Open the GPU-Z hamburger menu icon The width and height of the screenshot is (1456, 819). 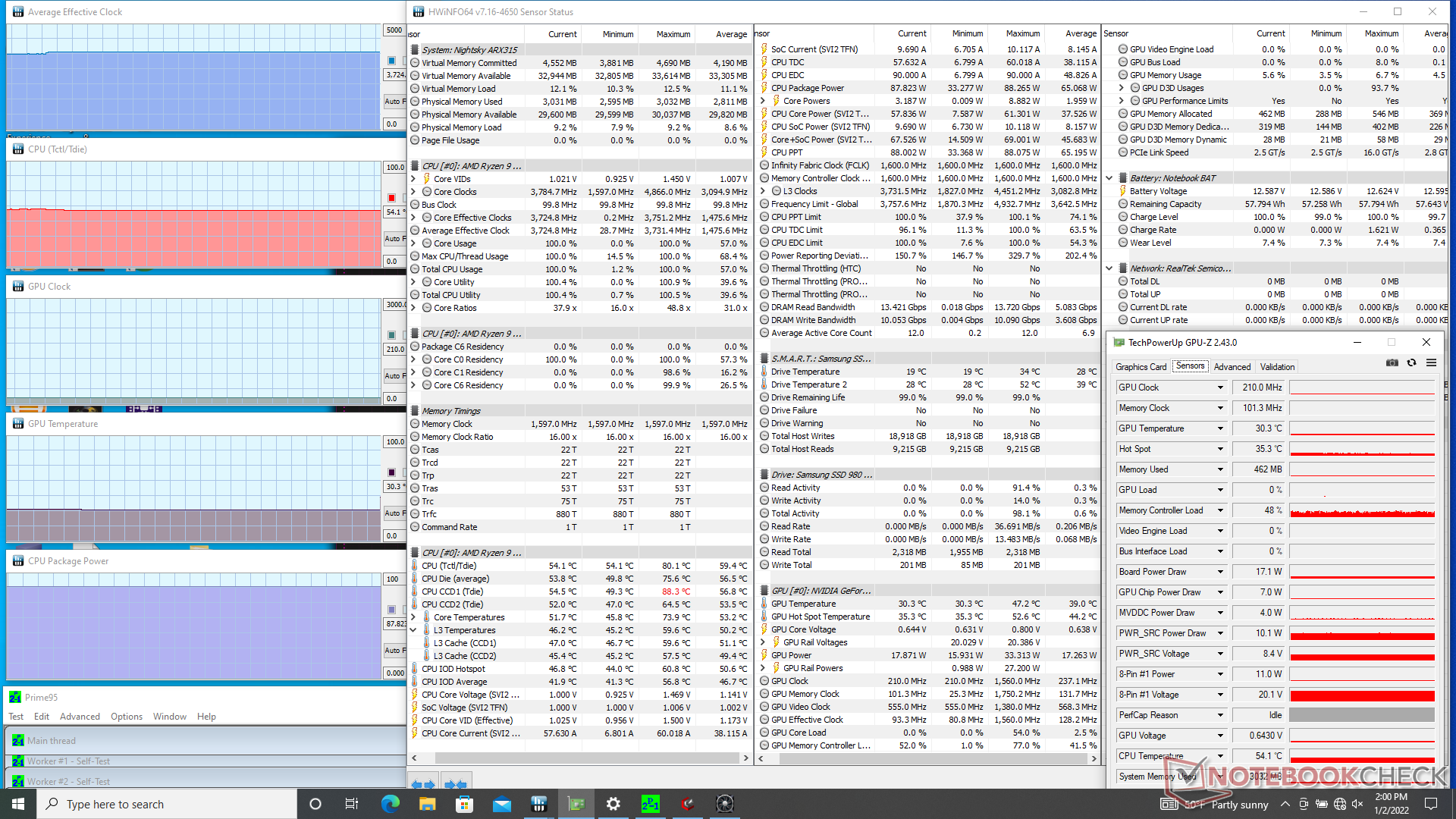point(1431,363)
